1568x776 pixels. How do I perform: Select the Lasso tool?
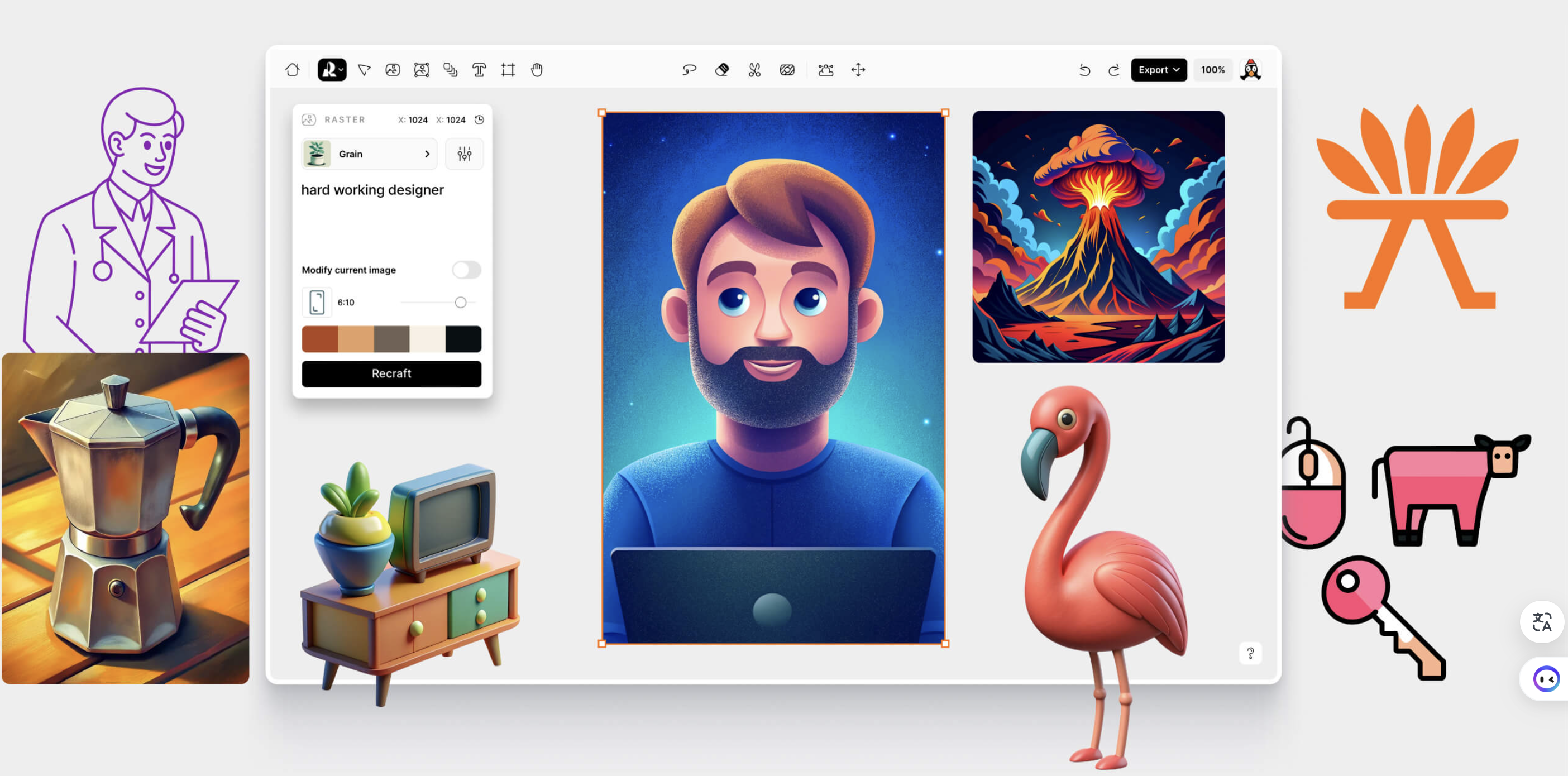click(x=689, y=70)
